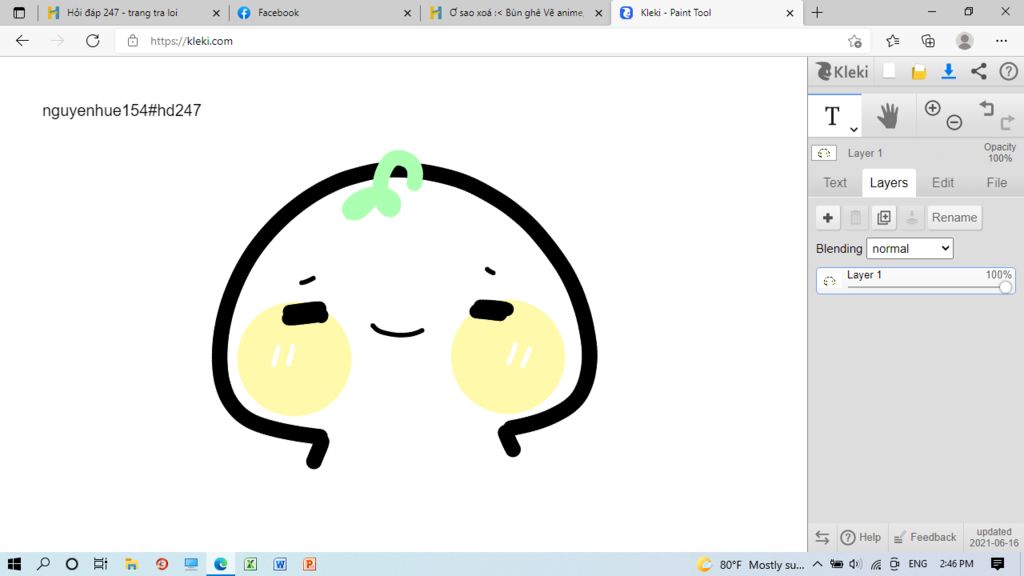Open a new browser tab
This screenshot has width=1024, height=576.
coord(817,12)
